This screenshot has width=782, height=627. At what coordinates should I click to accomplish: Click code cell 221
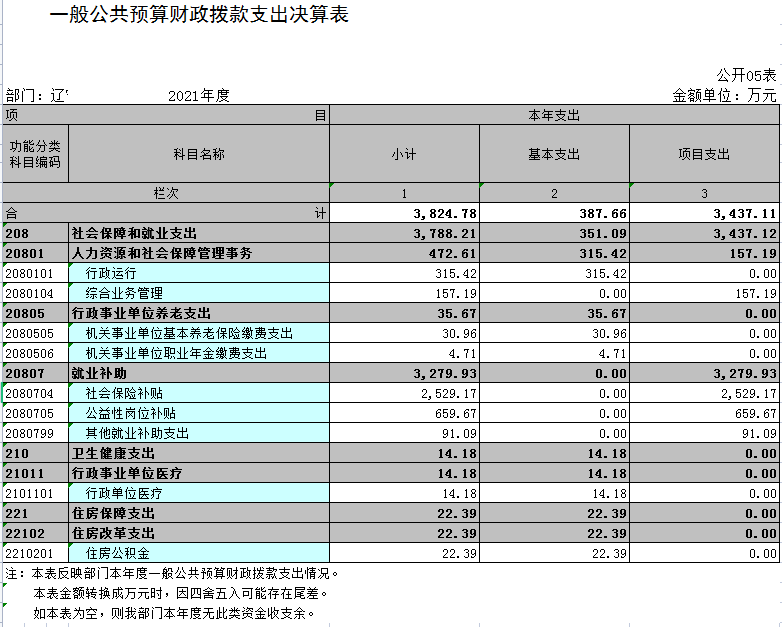click(35, 513)
